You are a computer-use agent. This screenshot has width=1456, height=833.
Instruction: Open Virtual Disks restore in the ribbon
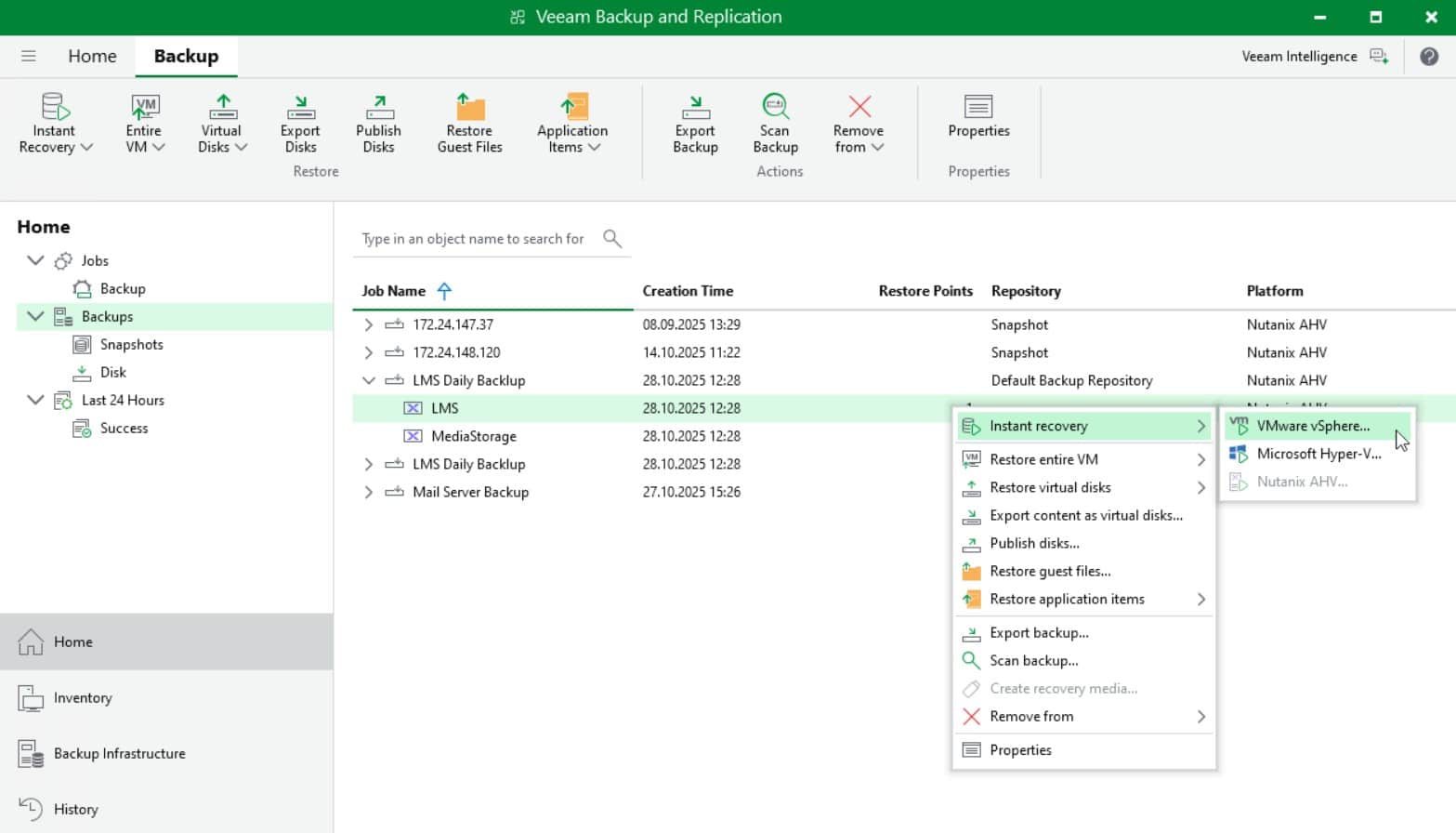click(222, 123)
